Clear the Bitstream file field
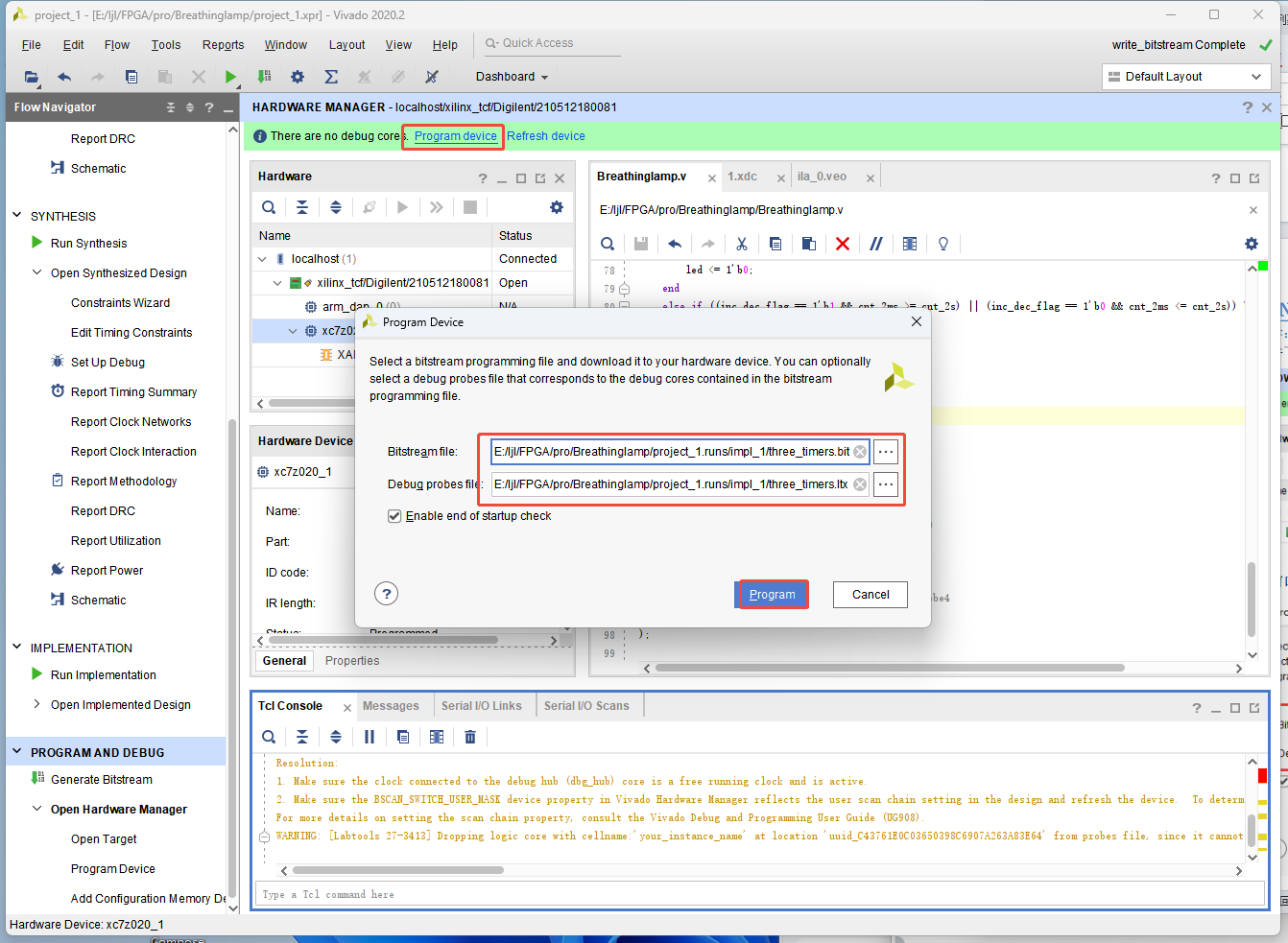 pos(860,452)
